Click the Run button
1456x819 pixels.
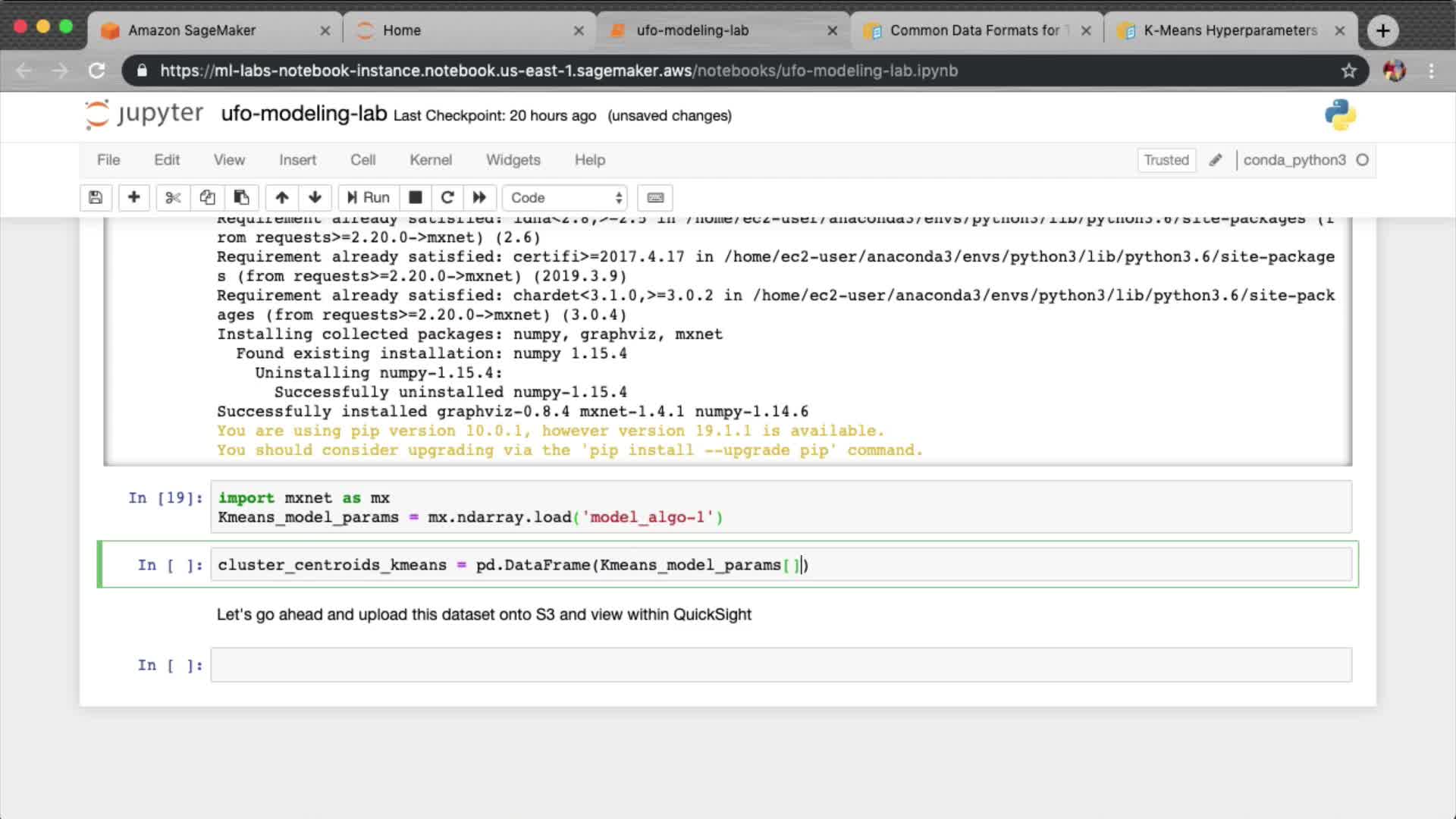pos(369,198)
